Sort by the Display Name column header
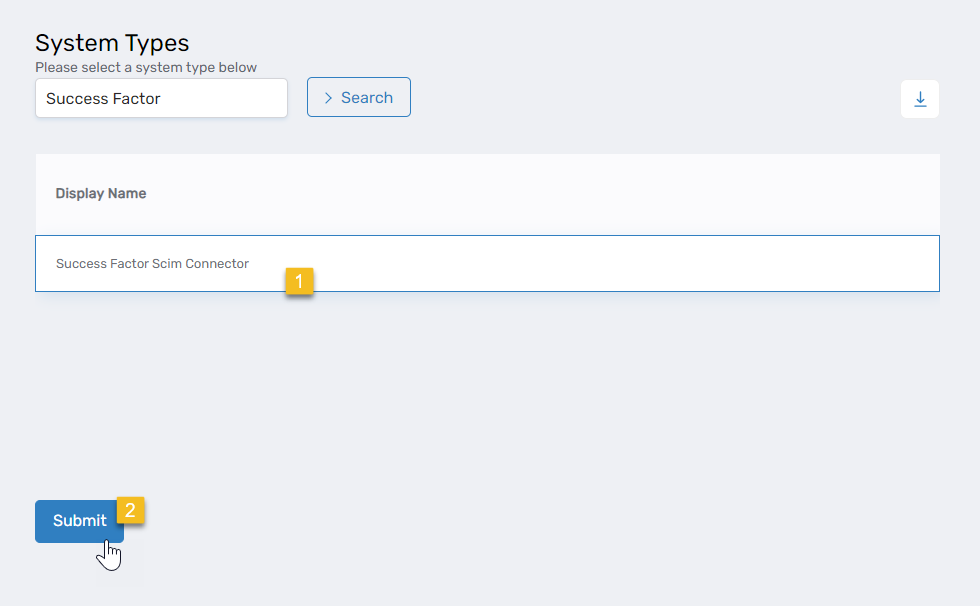The width and height of the screenshot is (980, 606). pos(101,194)
